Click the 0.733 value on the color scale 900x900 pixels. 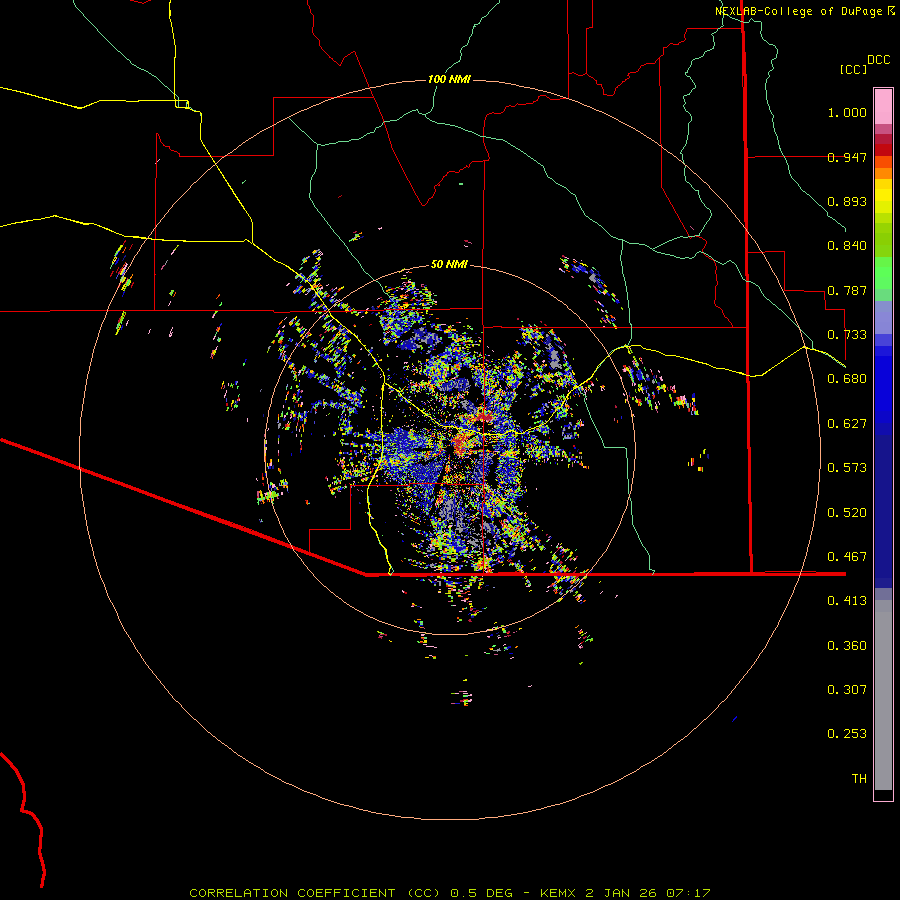[847, 335]
